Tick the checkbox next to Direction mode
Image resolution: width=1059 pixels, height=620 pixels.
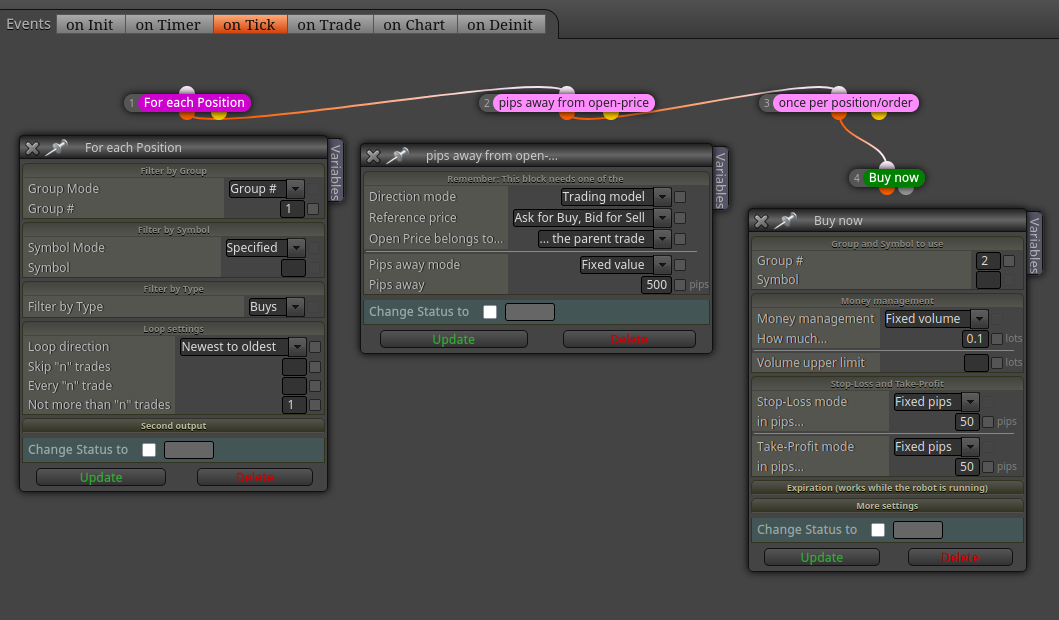point(680,197)
